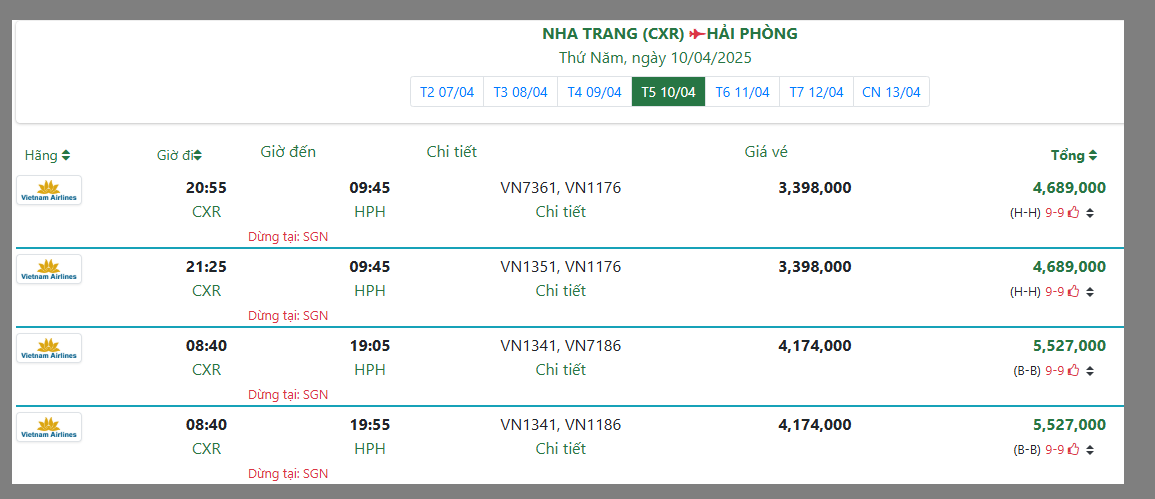
Task: Click thumbs-up icon on the 20:55 flight
Action: pyautogui.click(x=1074, y=211)
